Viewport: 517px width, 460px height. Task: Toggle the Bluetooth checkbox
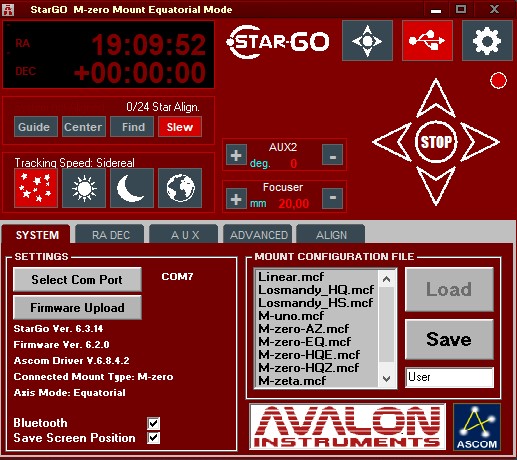point(153,423)
